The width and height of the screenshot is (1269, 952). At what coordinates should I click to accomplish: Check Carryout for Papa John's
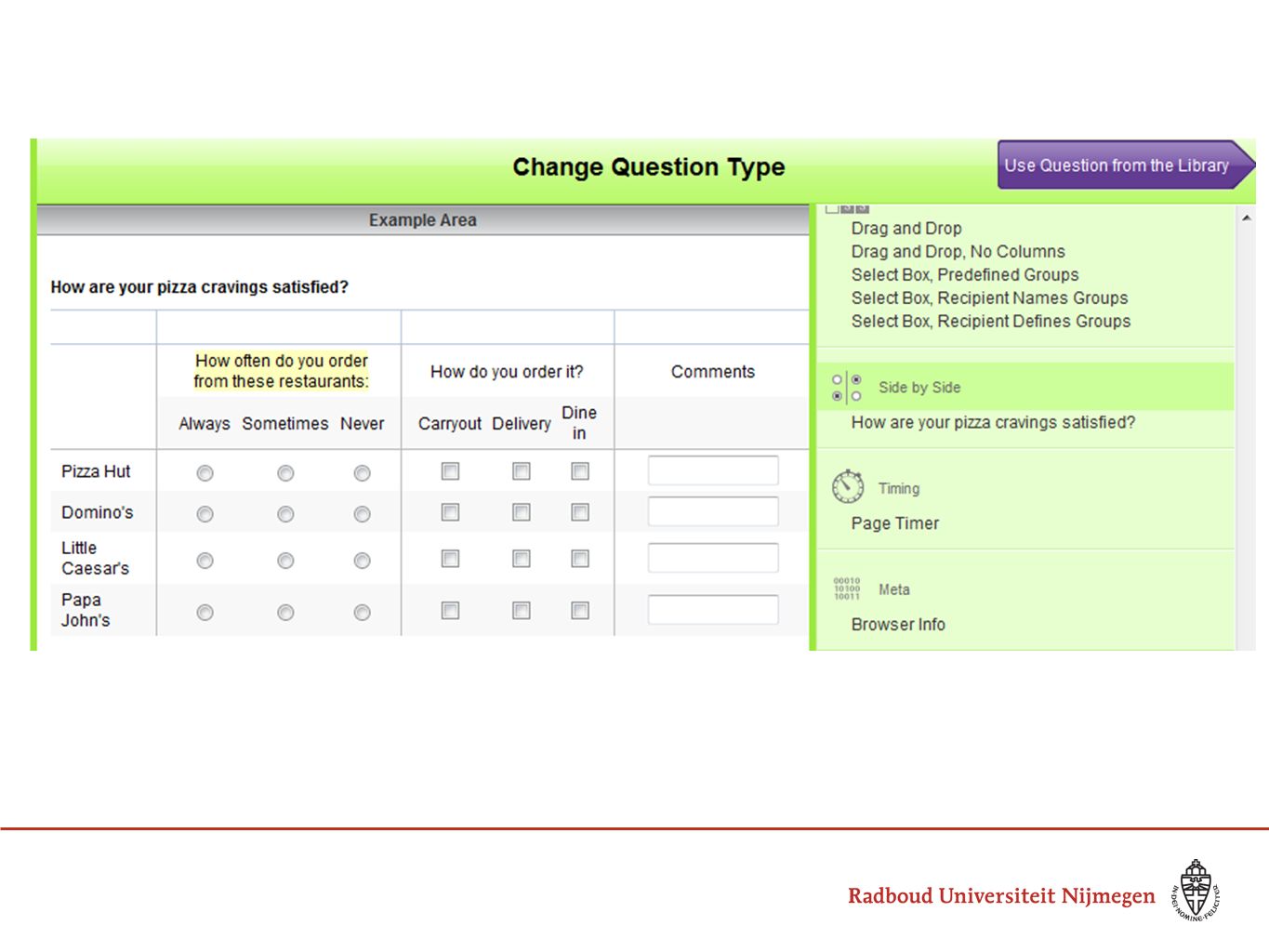tap(450, 611)
